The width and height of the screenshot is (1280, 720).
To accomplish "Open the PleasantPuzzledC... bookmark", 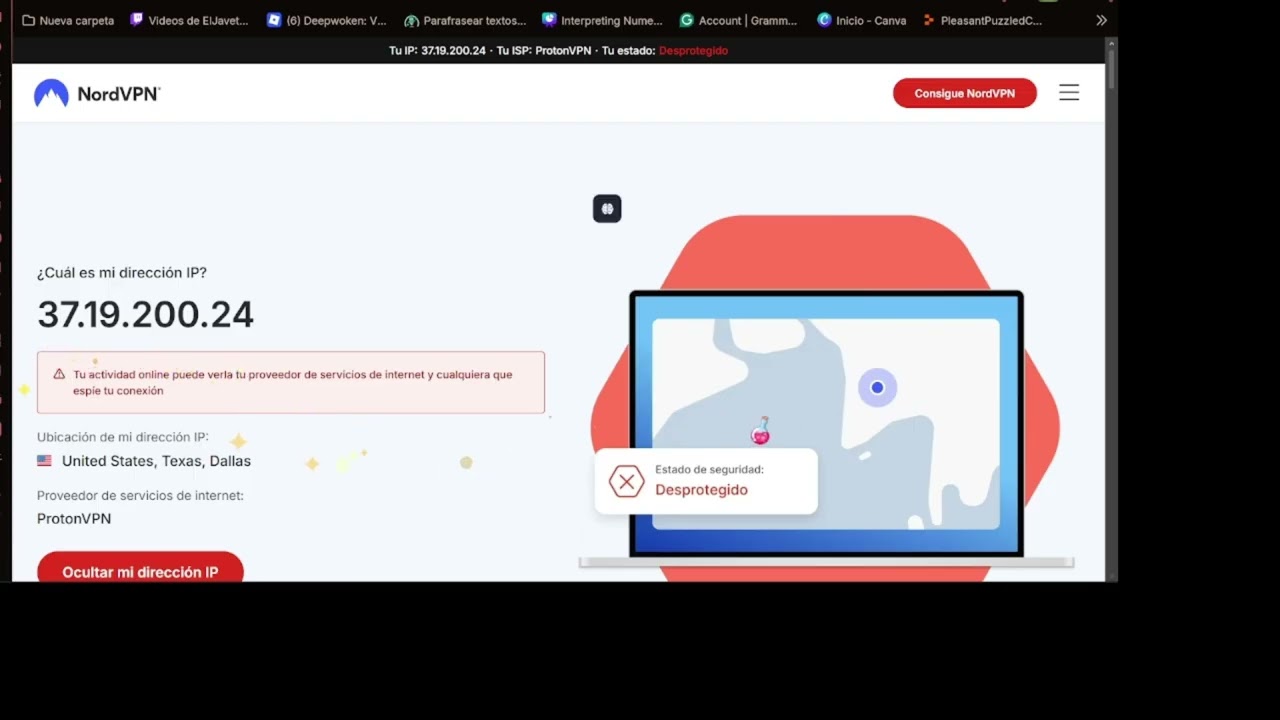I will coord(982,20).
